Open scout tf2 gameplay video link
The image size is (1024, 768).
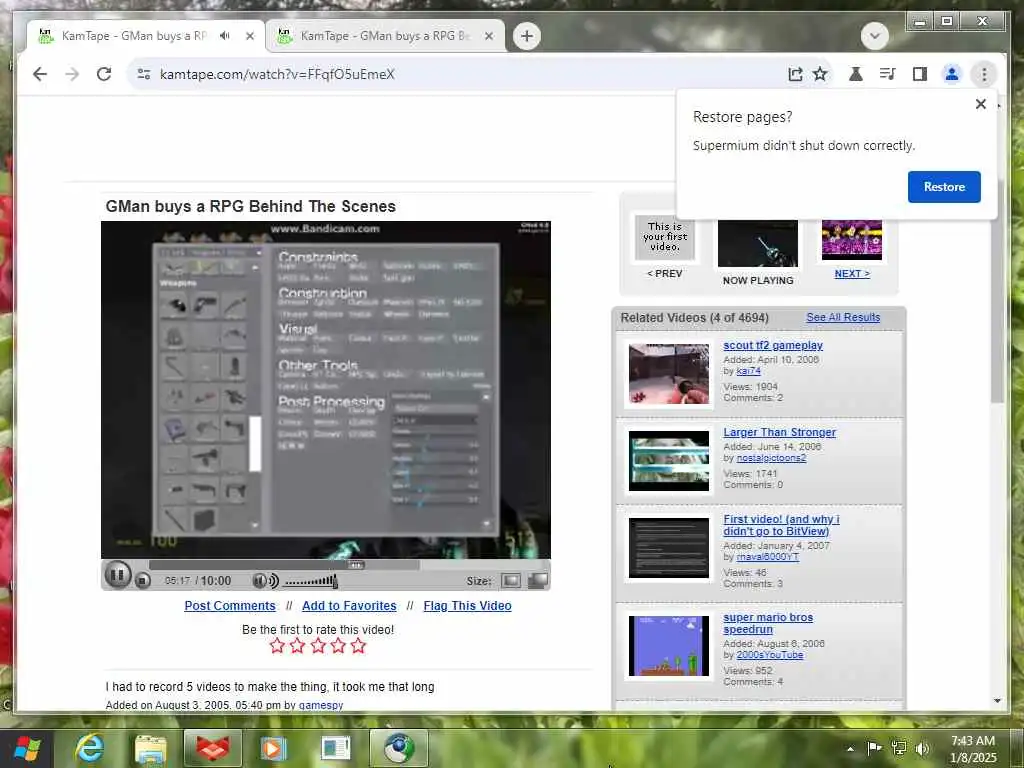click(773, 345)
